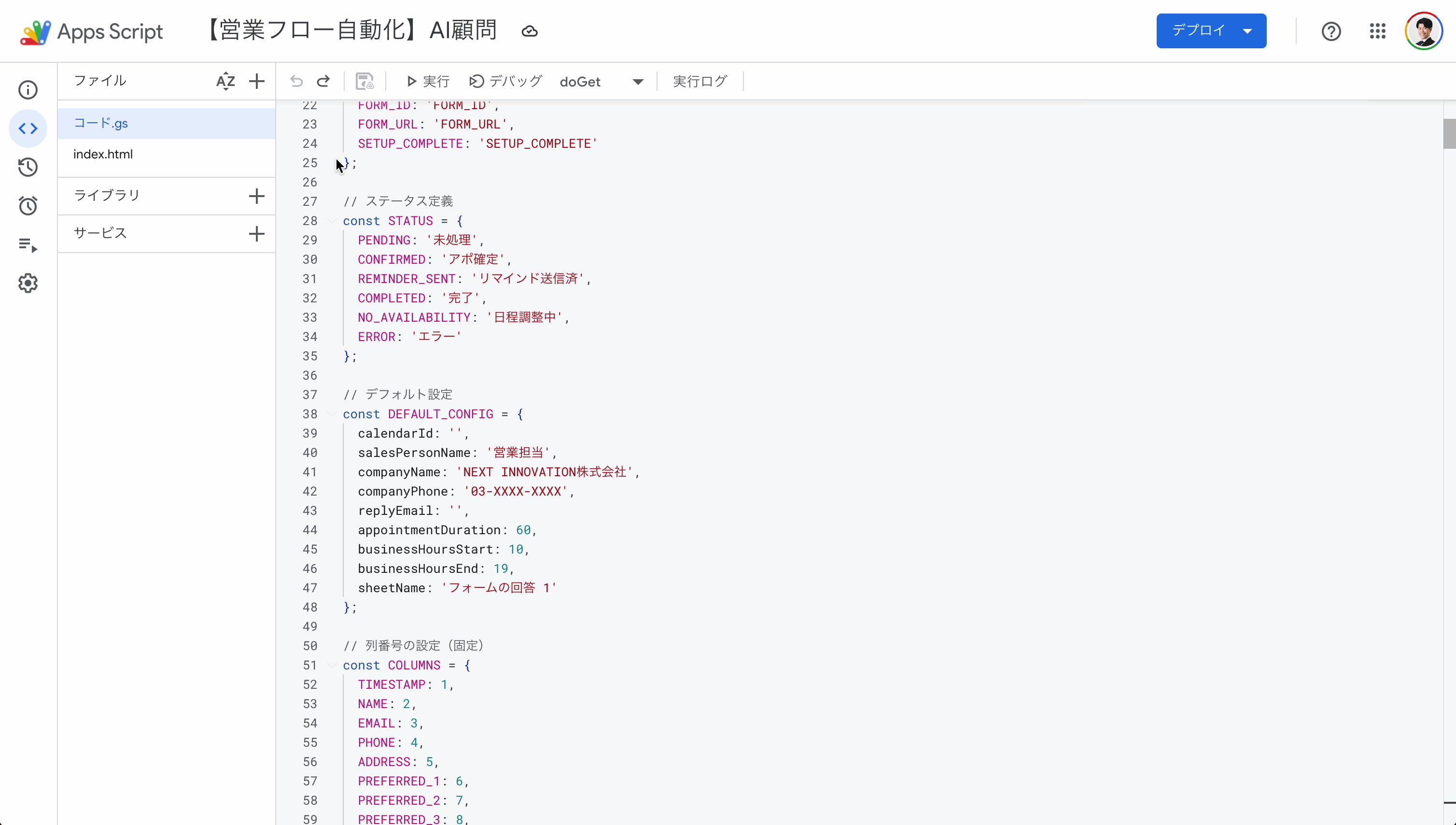The width and height of the screenshot is (1456, 825).
Task: Collapse the STATUS object at line 28
Action: [332, 221]
